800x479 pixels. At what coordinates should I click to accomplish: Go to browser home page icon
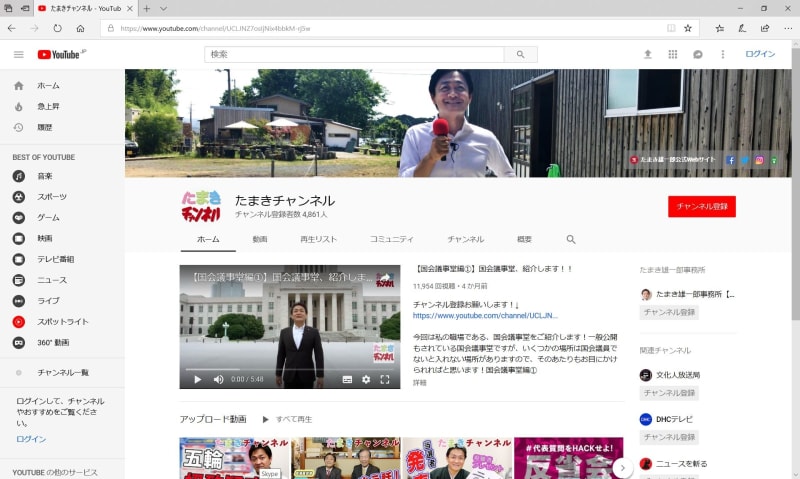(x=81, y=29)
